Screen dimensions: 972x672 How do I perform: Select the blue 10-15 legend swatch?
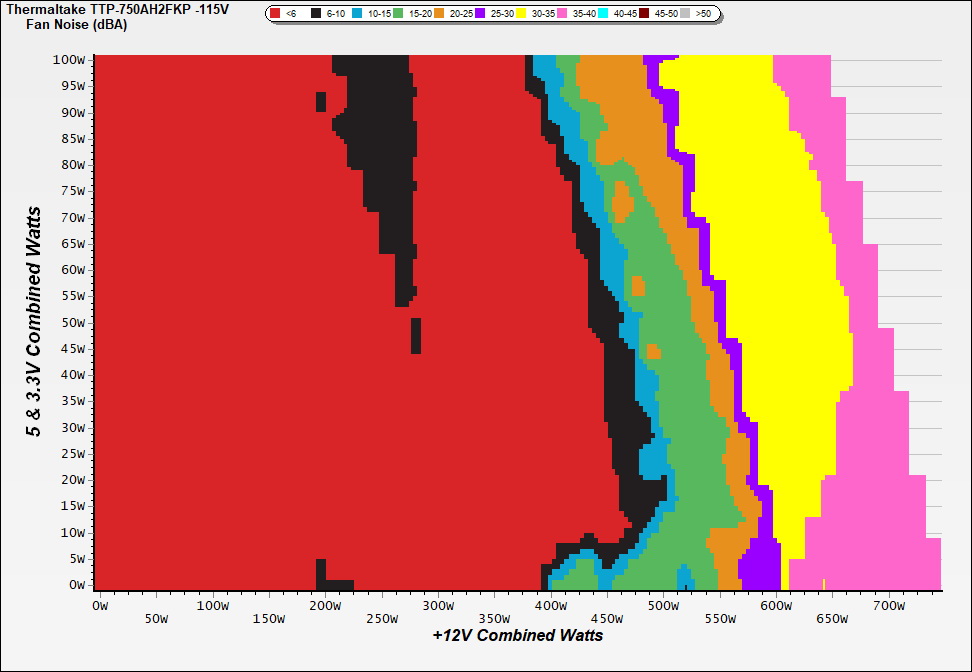357,14
